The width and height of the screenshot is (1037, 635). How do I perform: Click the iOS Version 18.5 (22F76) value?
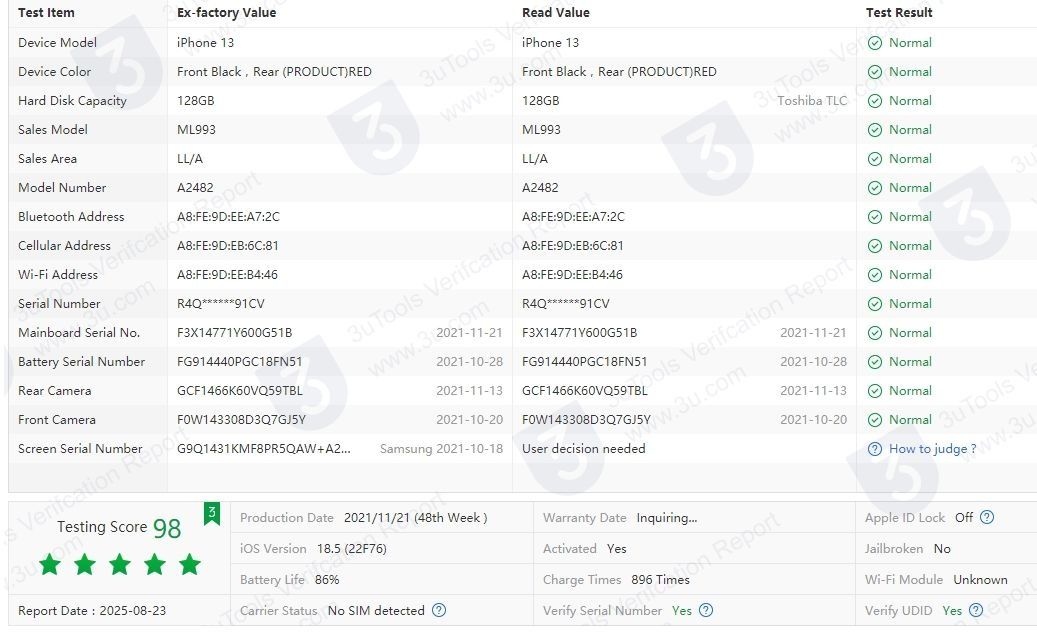351,548
